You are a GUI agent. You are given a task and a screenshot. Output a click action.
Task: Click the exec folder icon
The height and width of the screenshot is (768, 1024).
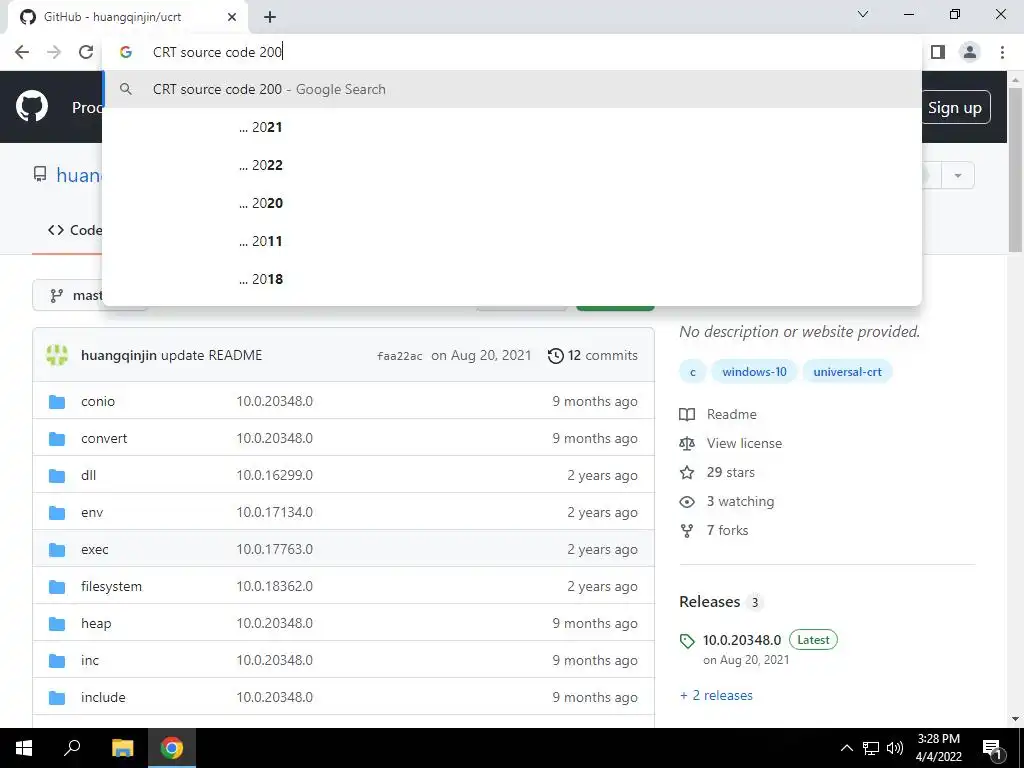pyautogui.click(x=57, y=550)
